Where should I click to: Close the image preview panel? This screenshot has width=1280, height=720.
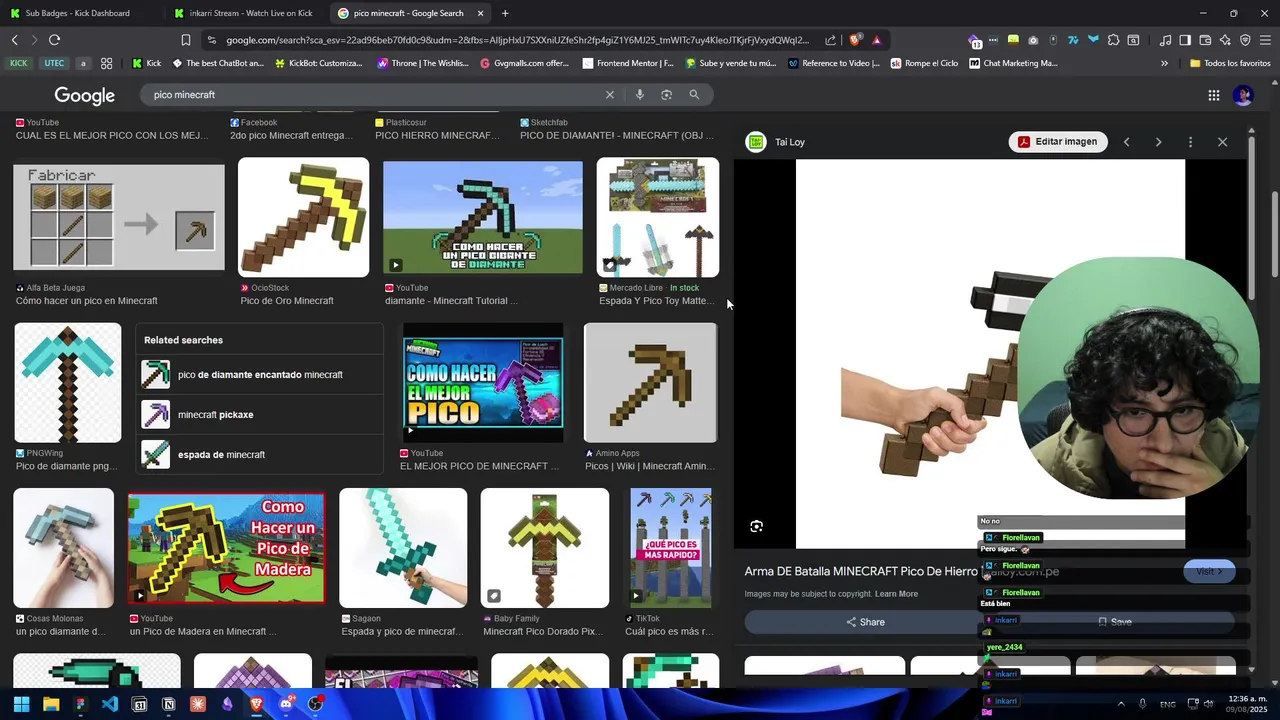1222,142
